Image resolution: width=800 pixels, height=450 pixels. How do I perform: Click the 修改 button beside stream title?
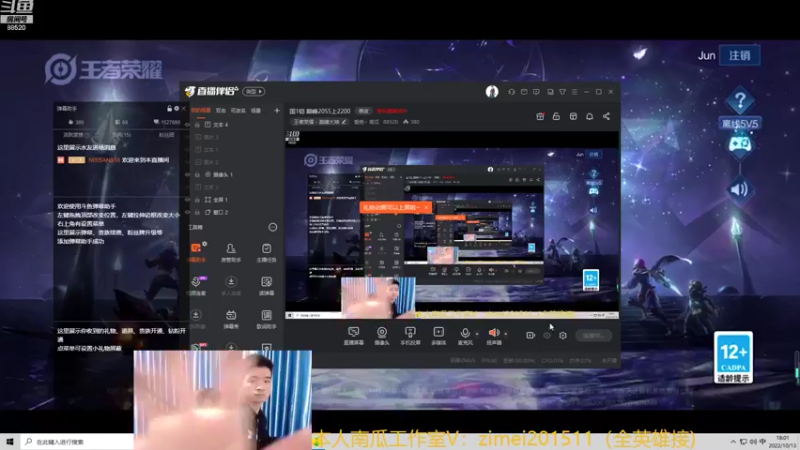pyautogui.click(x=363, y=111)
